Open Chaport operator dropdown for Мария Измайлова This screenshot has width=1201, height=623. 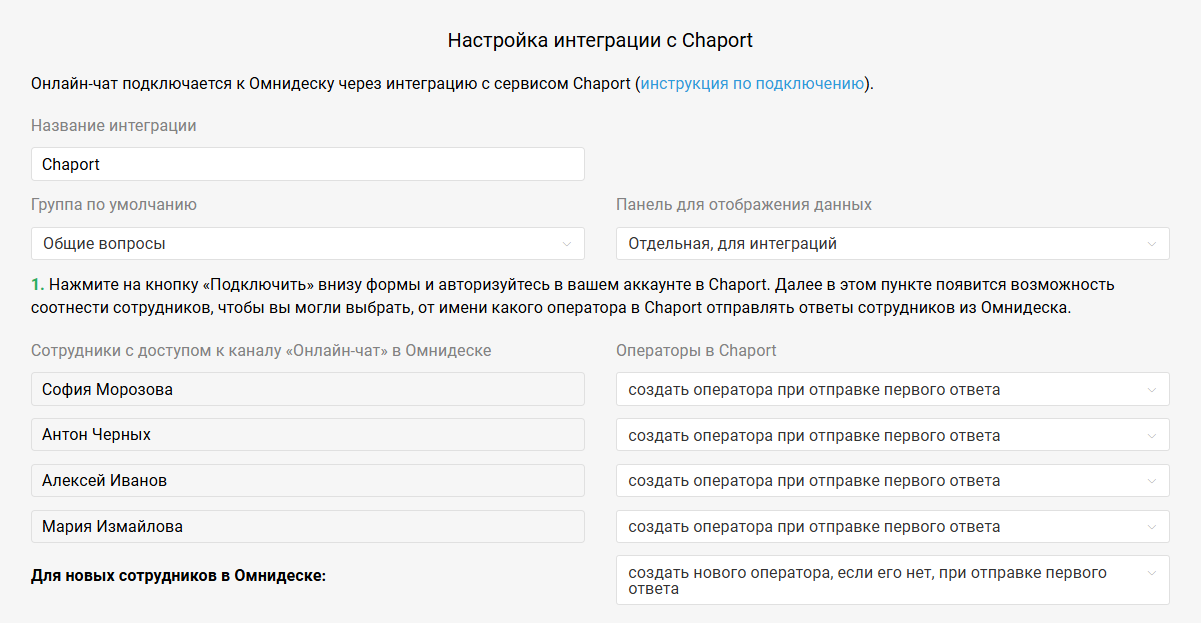[x=893, y=526]
